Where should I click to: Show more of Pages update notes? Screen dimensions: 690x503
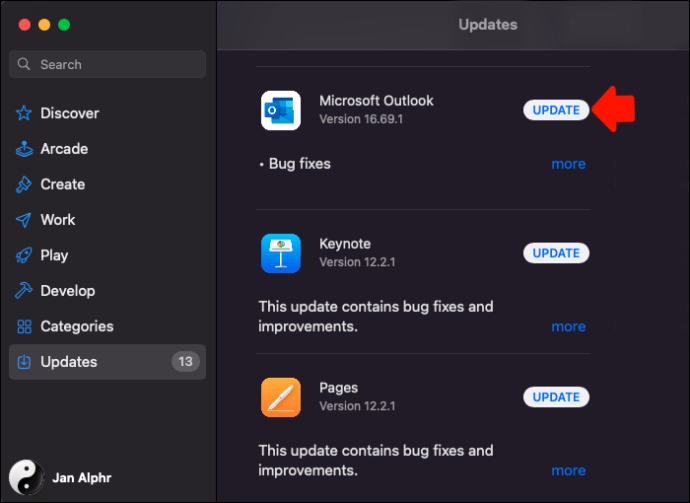pos(568,470)
